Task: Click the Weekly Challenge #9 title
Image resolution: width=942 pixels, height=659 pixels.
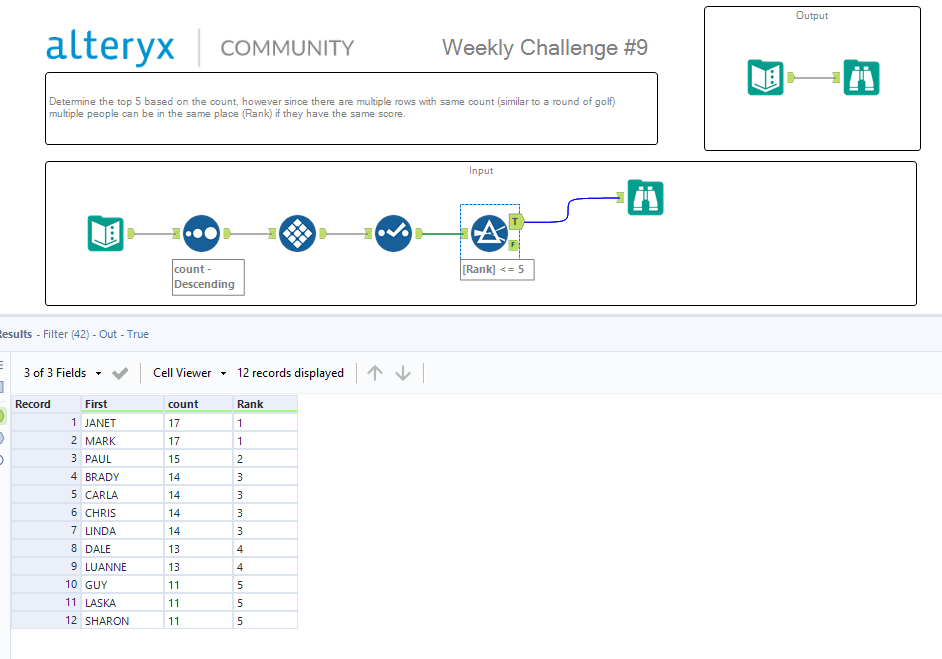Action: 545,47
